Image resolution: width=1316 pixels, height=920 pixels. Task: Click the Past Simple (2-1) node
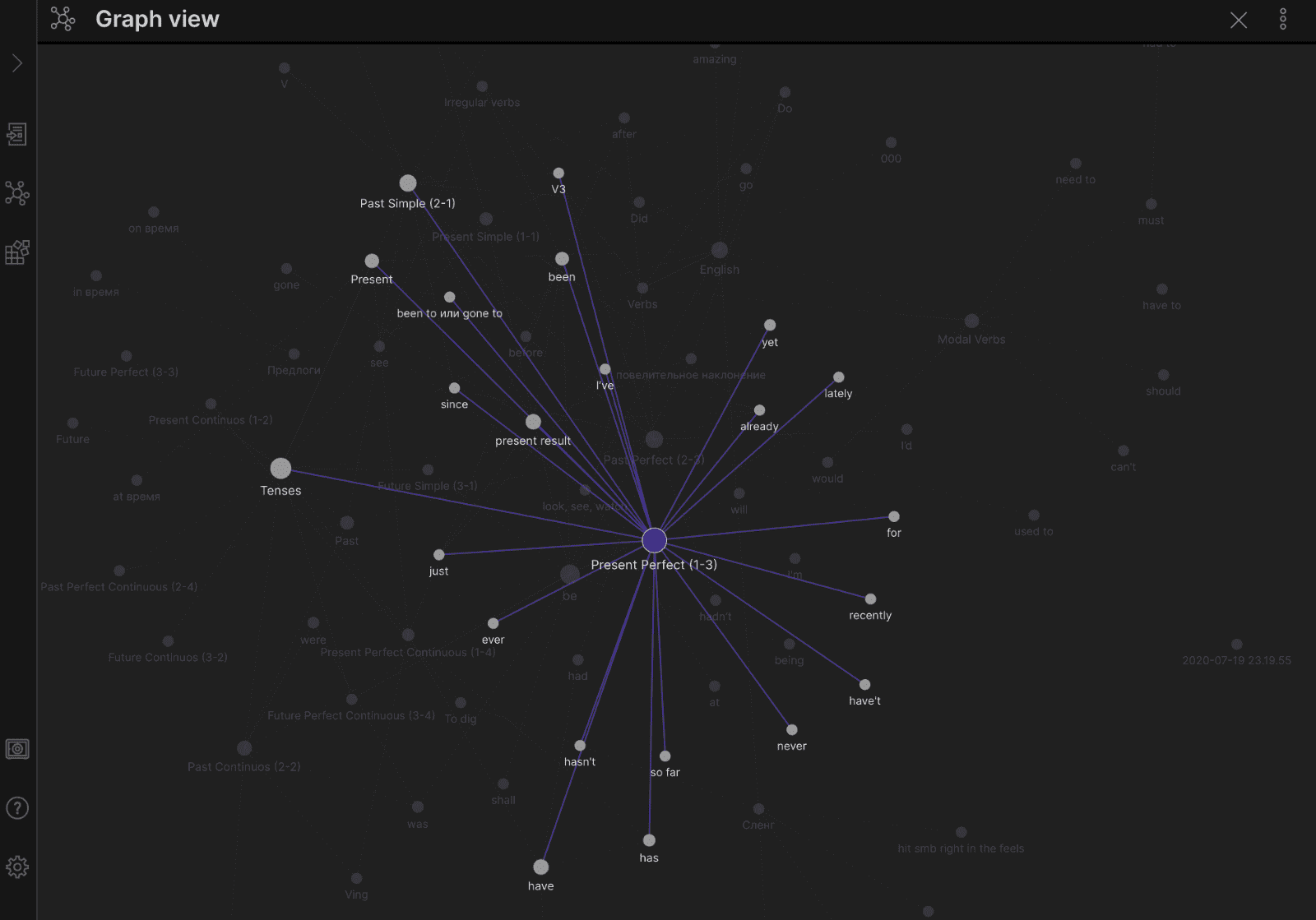pos(408,183)
